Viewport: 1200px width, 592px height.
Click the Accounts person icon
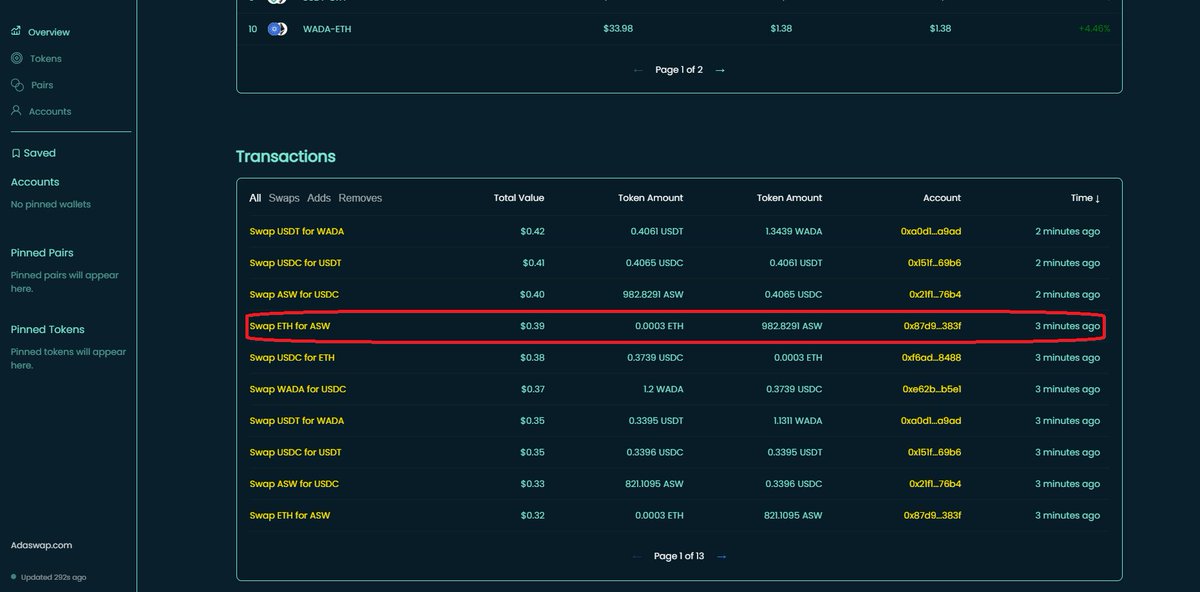16,111
